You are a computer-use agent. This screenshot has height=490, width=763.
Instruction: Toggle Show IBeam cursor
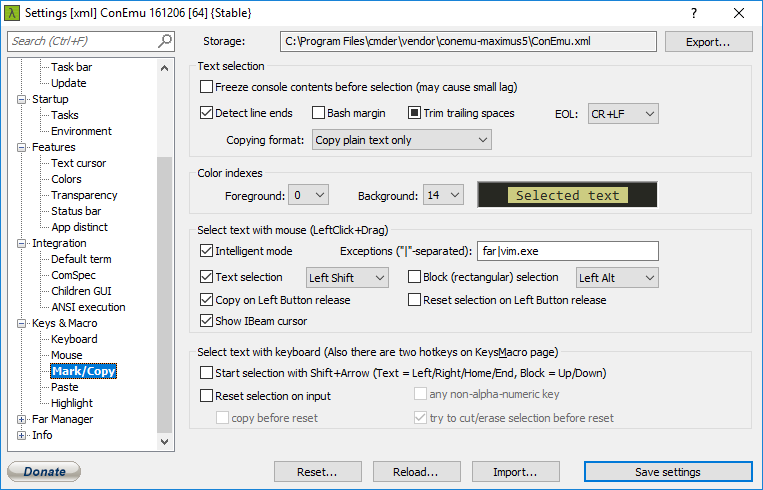(x=206, y=321)
